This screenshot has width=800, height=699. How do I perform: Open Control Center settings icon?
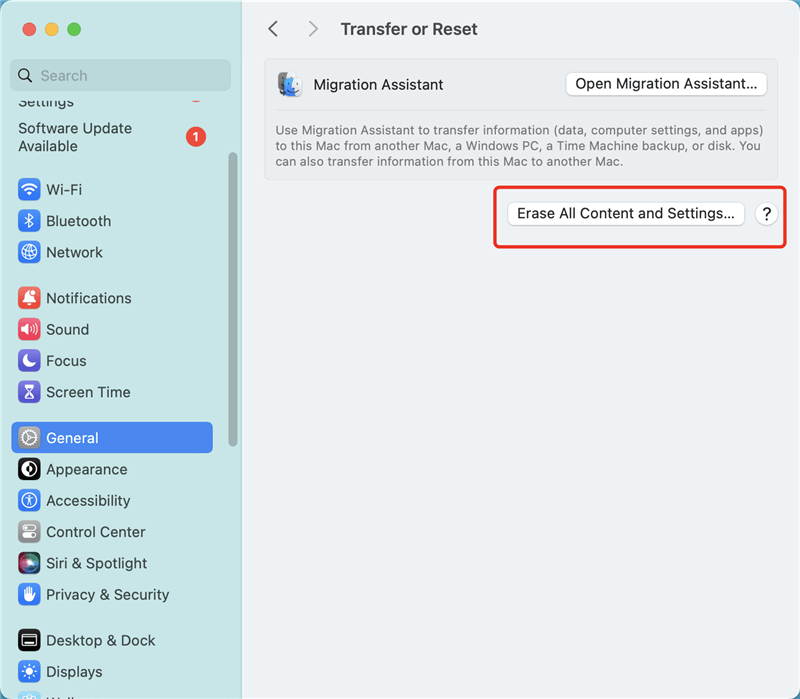tap(28, 532)
